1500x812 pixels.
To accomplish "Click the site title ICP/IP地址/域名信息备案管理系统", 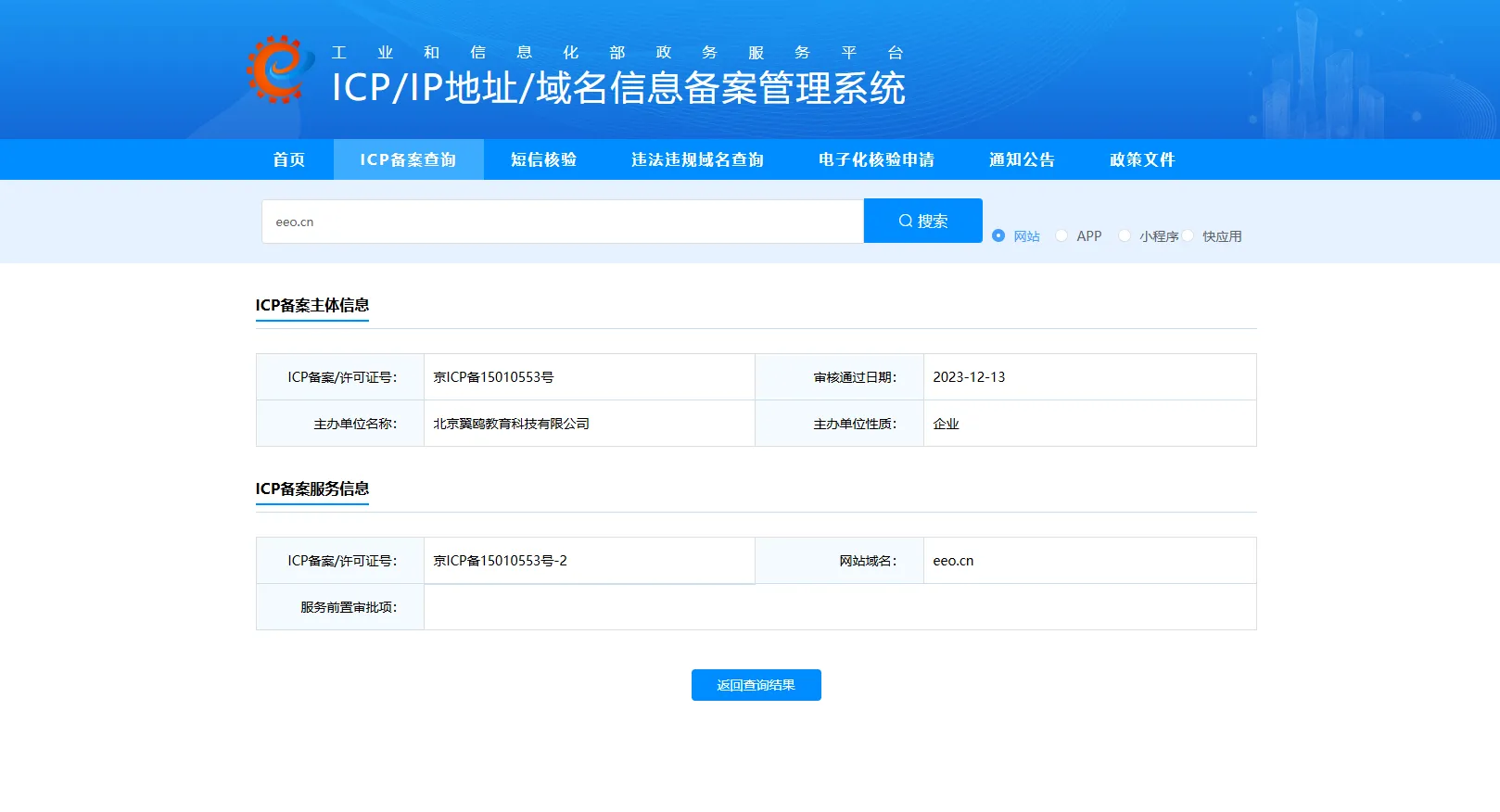I will [x=618, y=88].
